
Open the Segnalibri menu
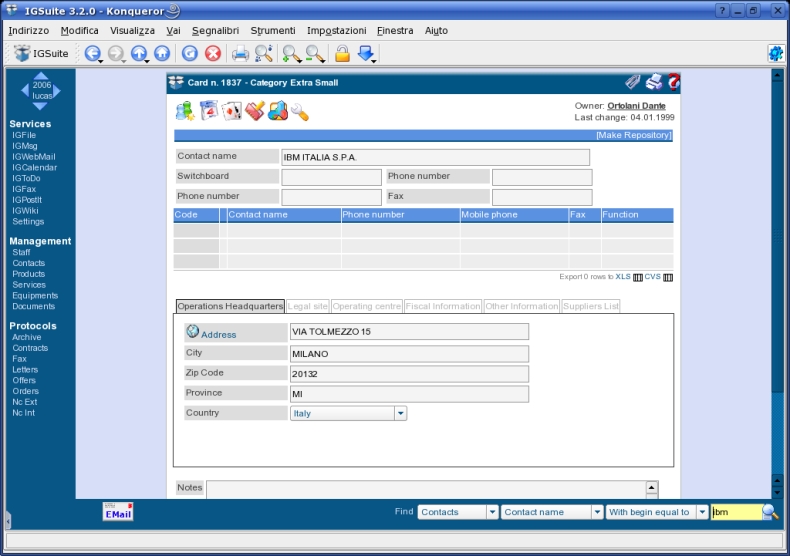(215, 31)
